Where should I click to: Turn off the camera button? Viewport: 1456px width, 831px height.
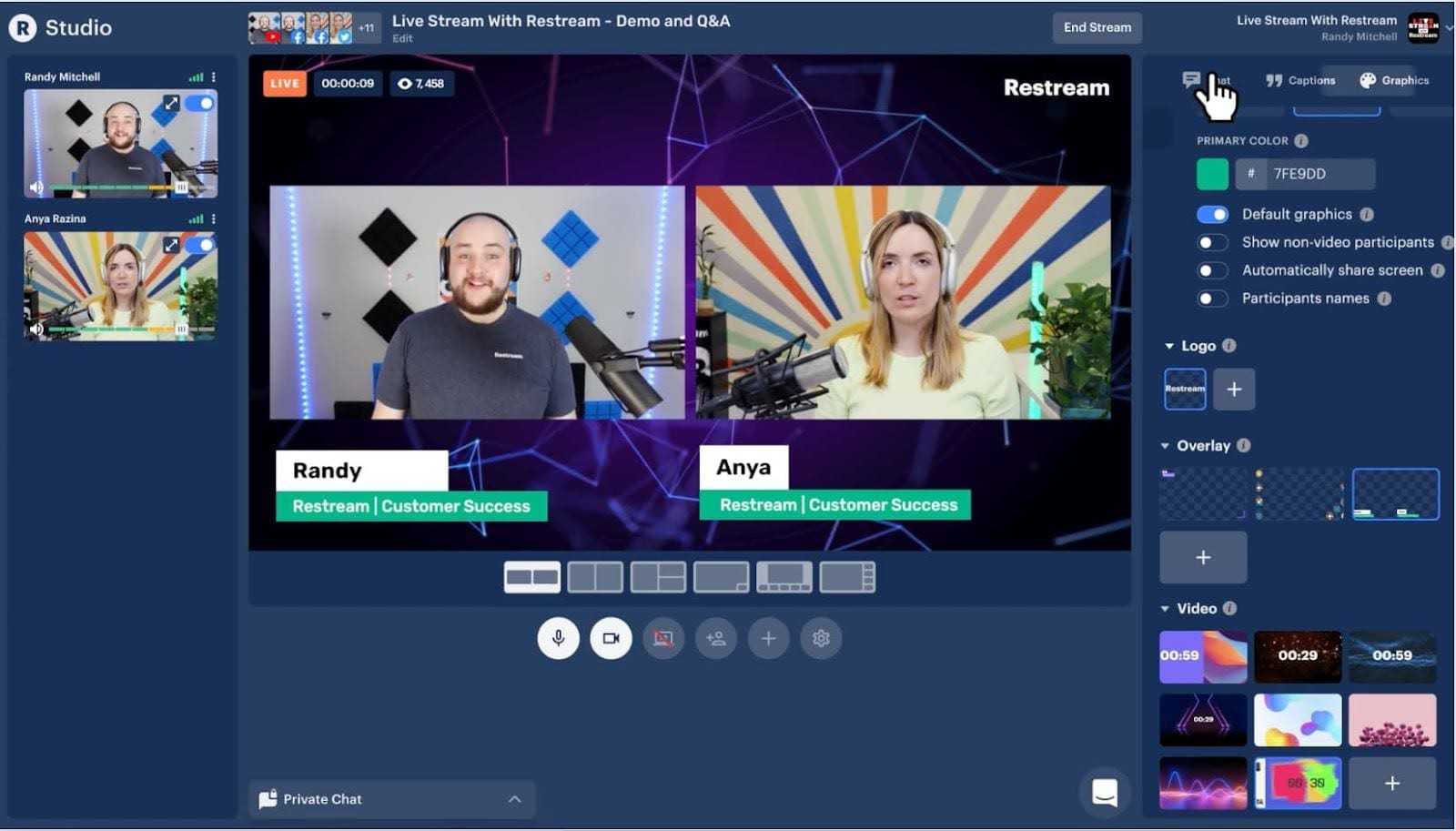coord(611,639)
